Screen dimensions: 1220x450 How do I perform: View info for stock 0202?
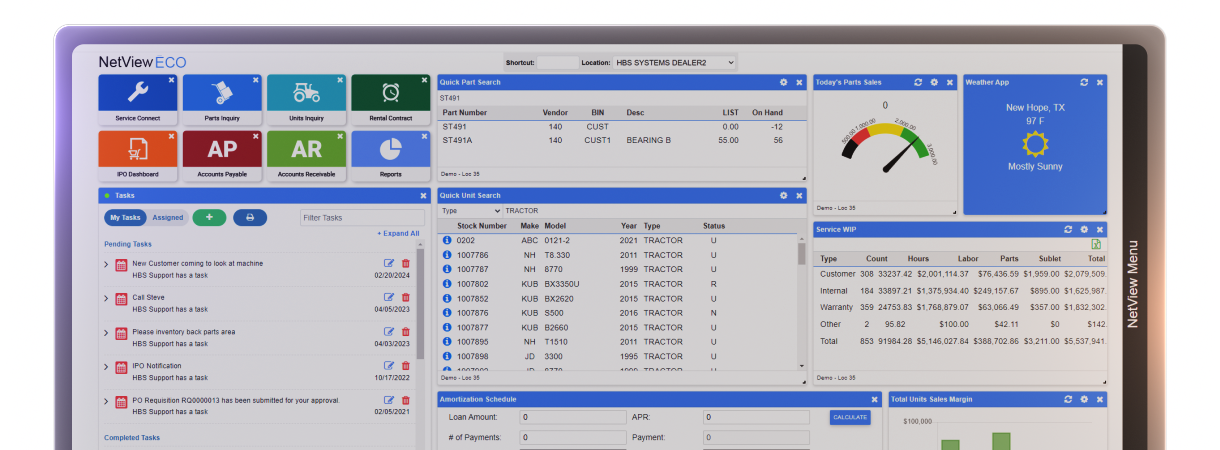pyautogui.click(x=447, y=240)
